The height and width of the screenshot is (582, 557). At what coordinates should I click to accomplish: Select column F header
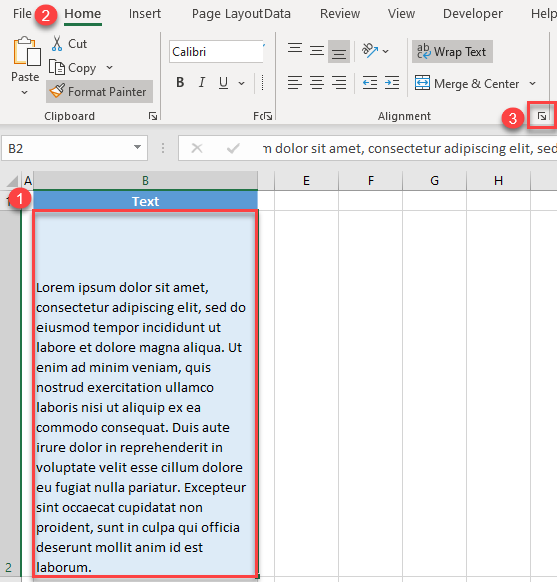coord(370,181)
